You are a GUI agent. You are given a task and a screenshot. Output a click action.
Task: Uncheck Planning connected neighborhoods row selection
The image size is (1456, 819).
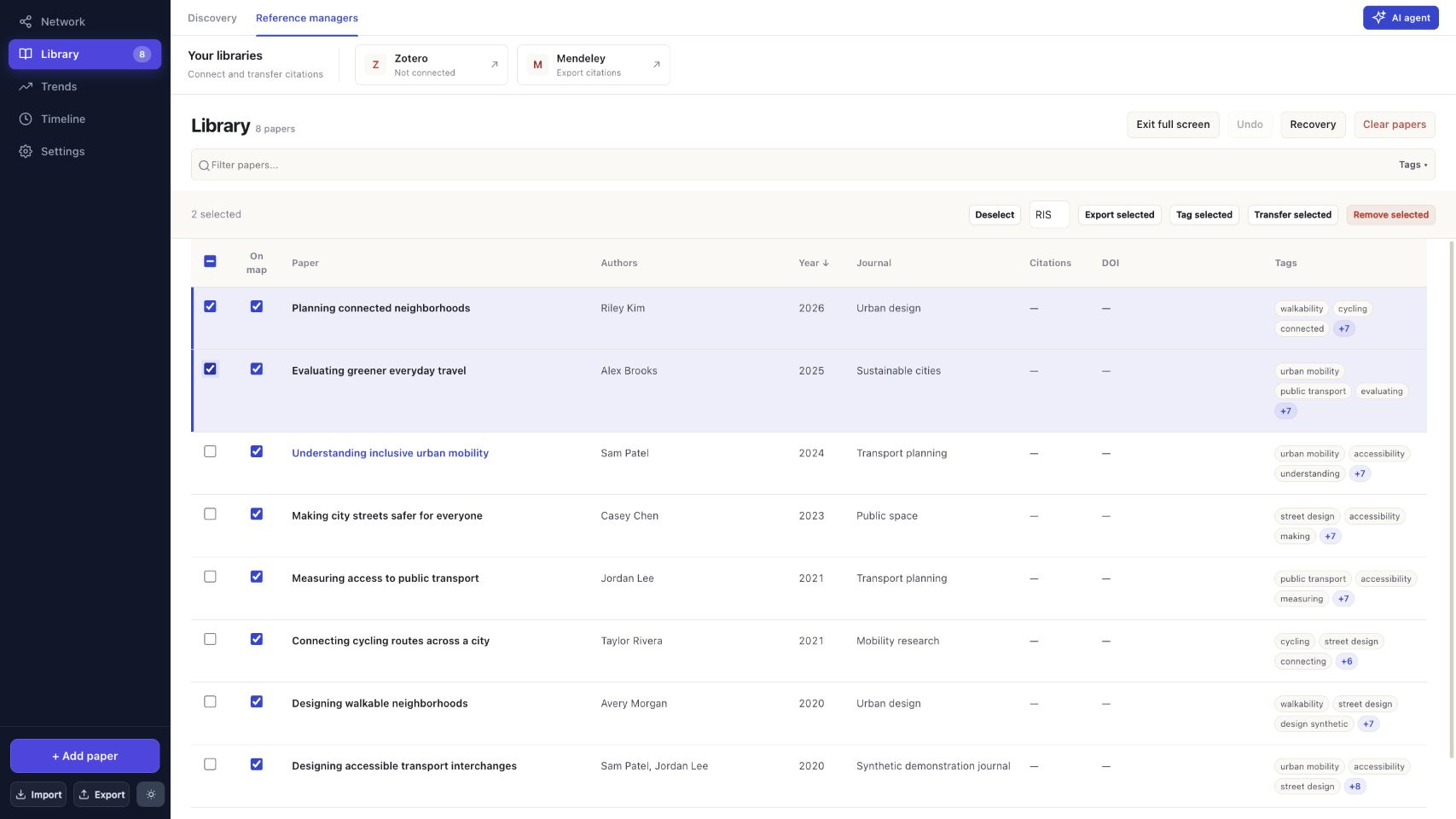(x=210, y=306)
